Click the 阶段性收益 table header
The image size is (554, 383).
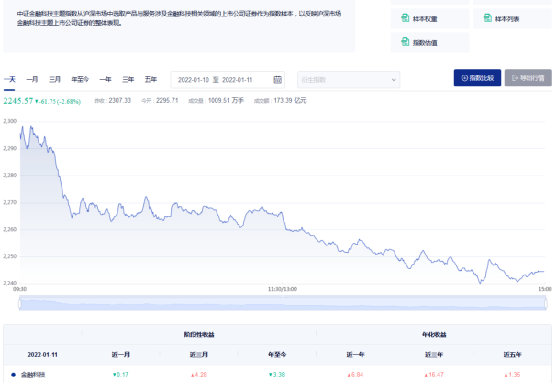click(x=199, y=334)
